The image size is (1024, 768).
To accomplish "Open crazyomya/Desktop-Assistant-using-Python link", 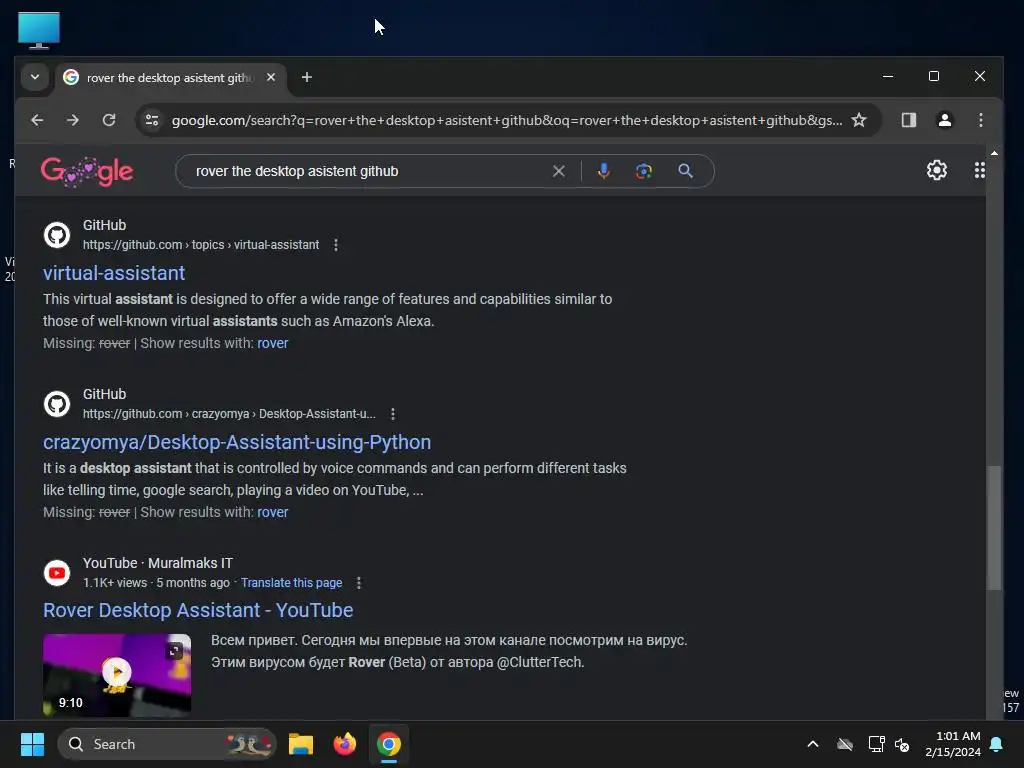I will pos(237,442).
